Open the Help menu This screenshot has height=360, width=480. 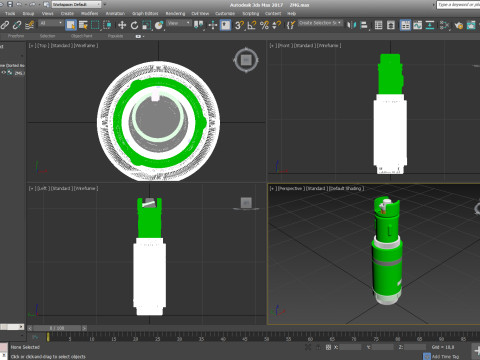click(291, 14)
